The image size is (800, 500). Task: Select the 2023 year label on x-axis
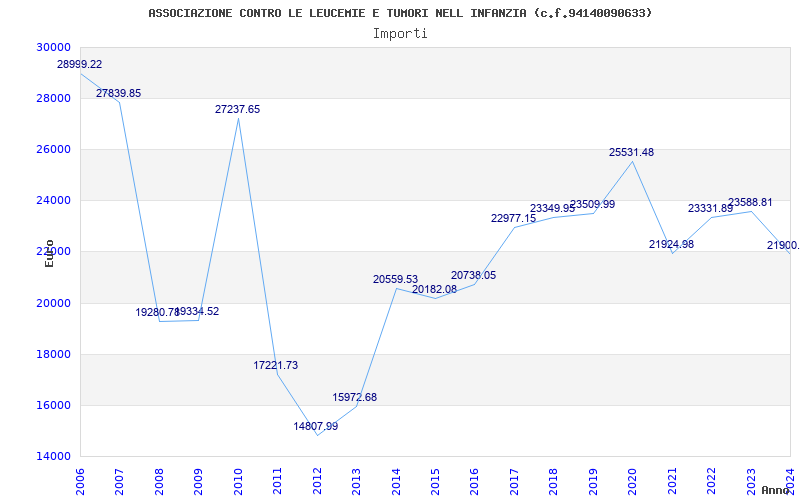click(x=751, y=482)
